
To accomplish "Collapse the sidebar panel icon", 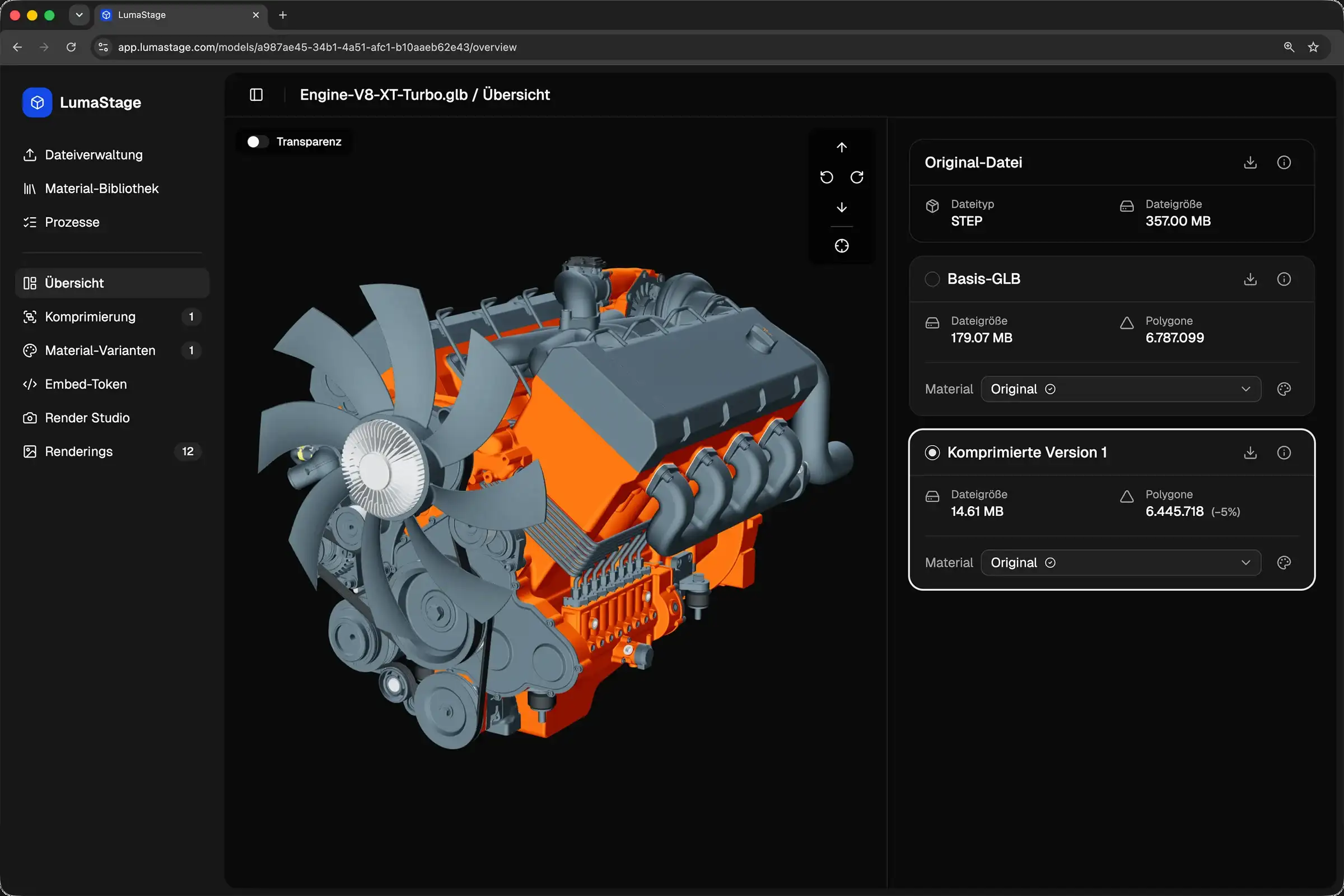I will point(256,95).
